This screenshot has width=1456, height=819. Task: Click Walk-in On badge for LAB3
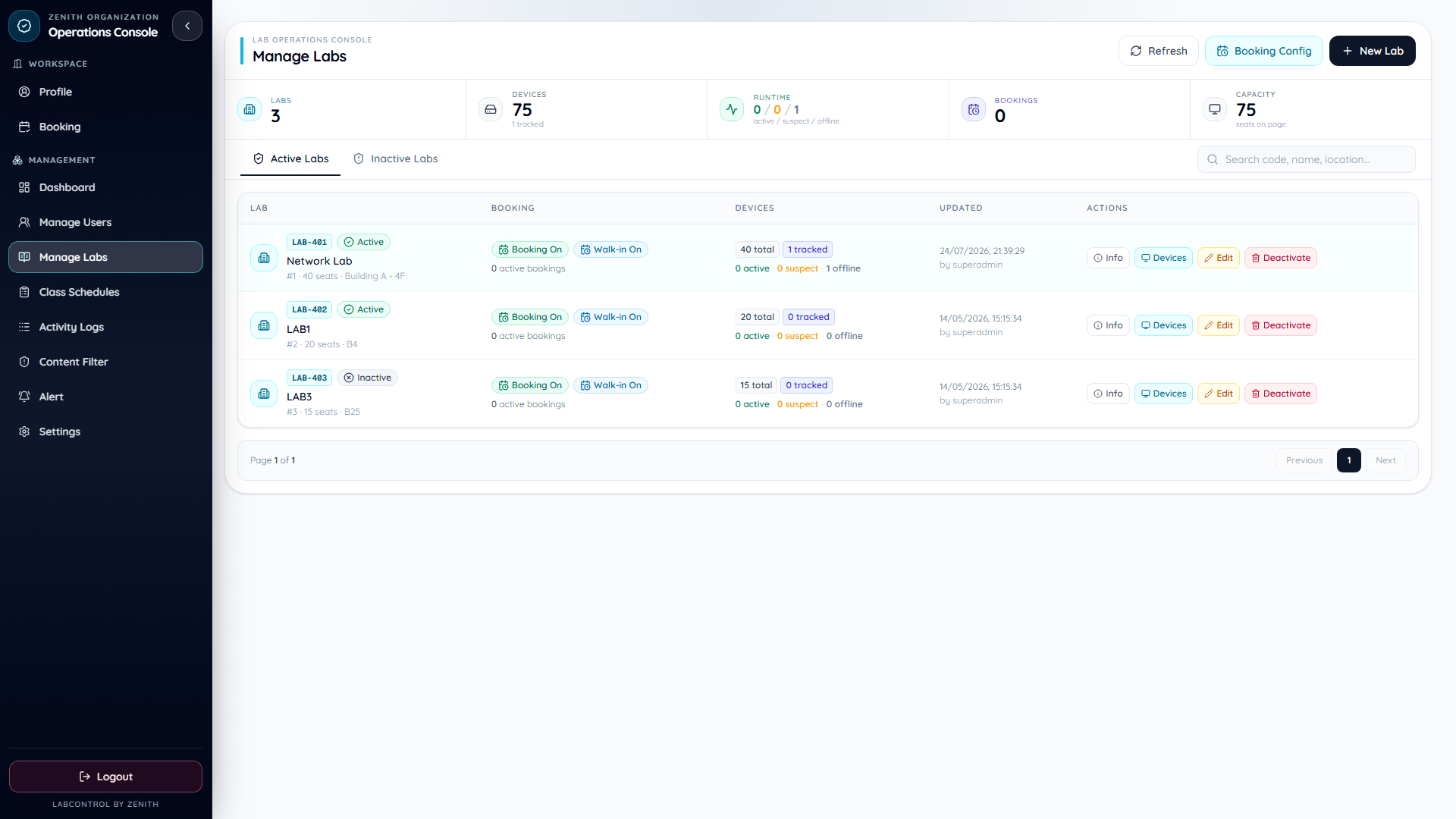610,385
